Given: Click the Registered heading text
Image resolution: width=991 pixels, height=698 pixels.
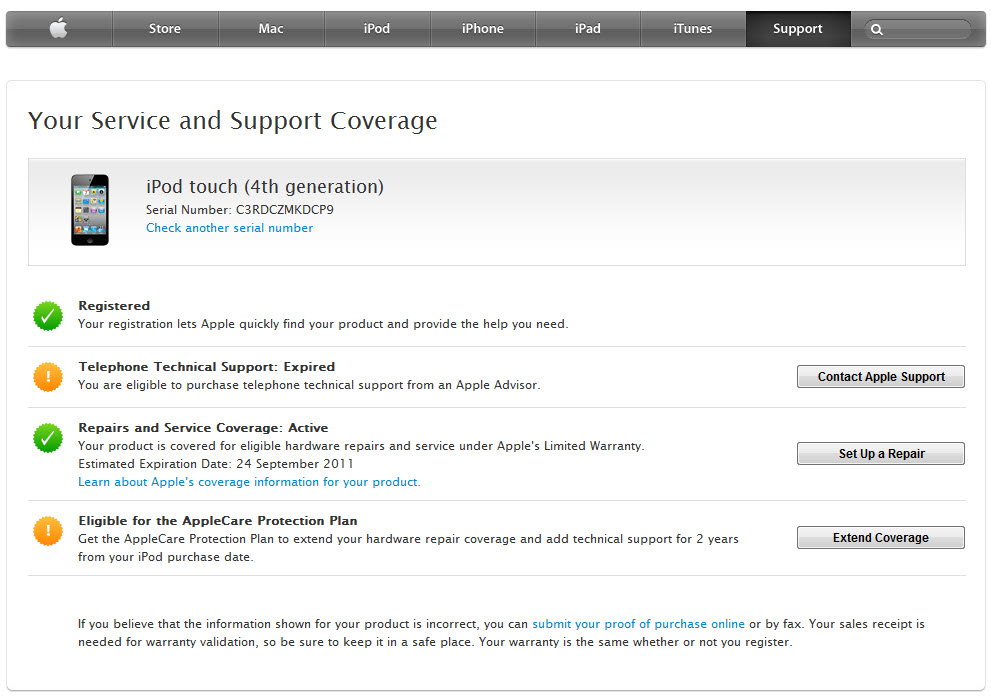Looking at the screenshot, I should (x=114, y=306).
